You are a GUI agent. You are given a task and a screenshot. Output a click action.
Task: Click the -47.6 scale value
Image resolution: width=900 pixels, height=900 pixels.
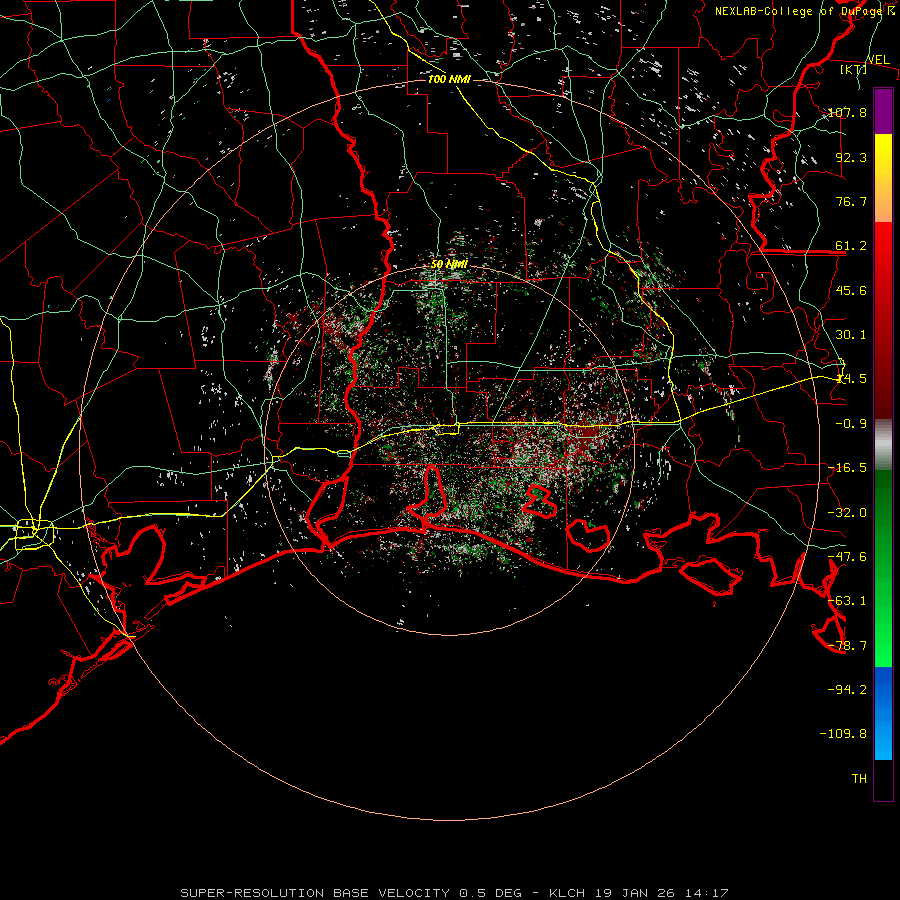[848, 557]
